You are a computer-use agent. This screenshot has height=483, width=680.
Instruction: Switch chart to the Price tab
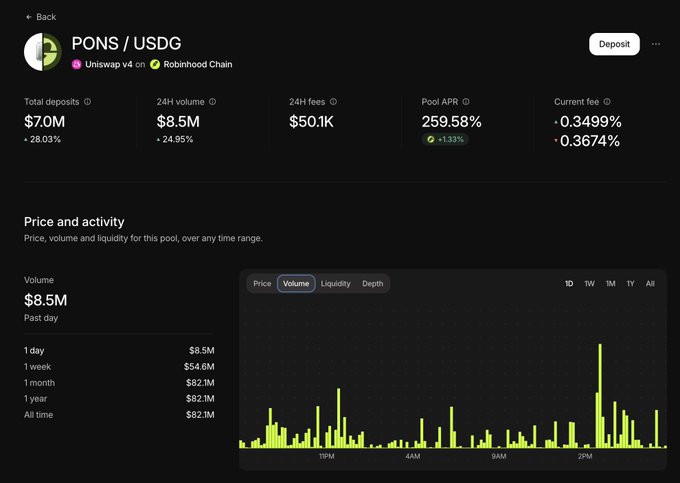(262, 284)
